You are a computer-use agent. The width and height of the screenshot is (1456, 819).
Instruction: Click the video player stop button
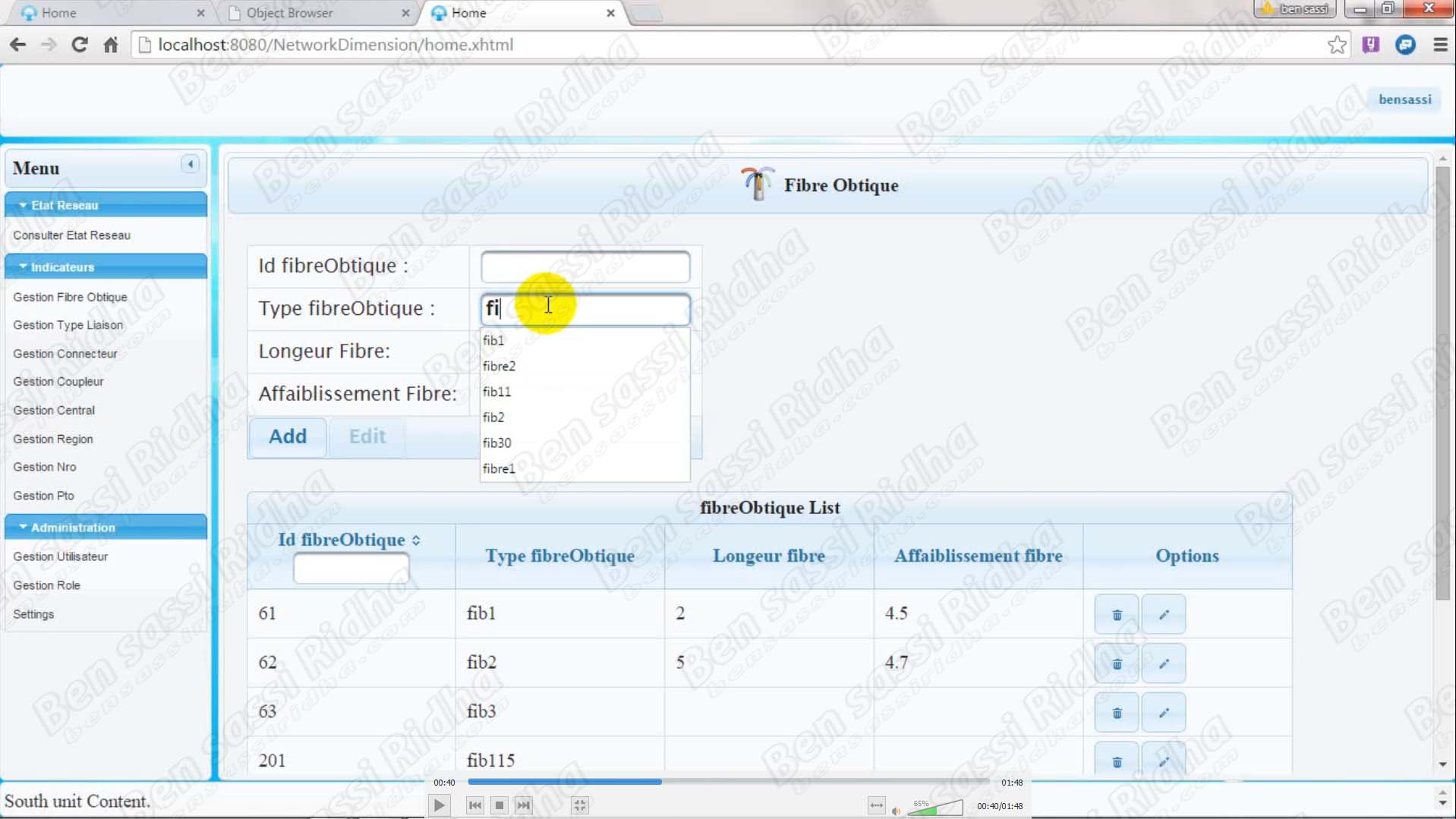tap(499, 805)
